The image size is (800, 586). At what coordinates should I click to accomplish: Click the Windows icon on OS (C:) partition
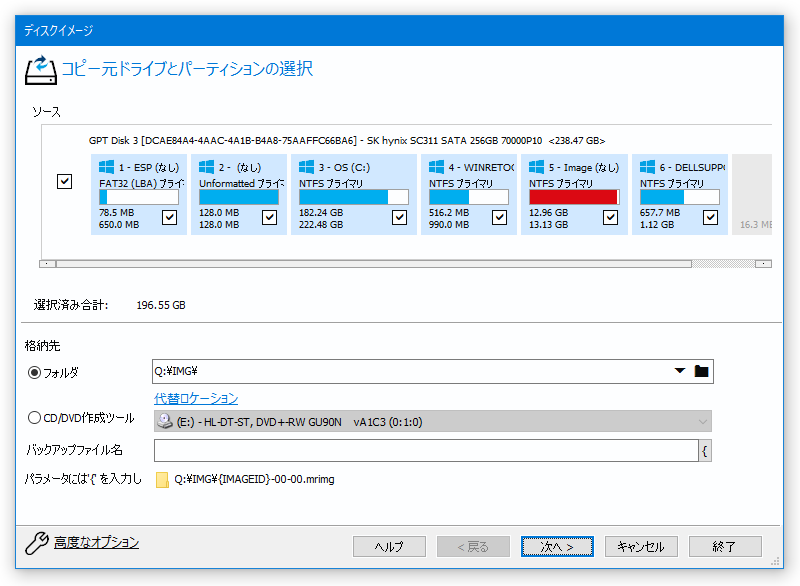tap(307, 167)
